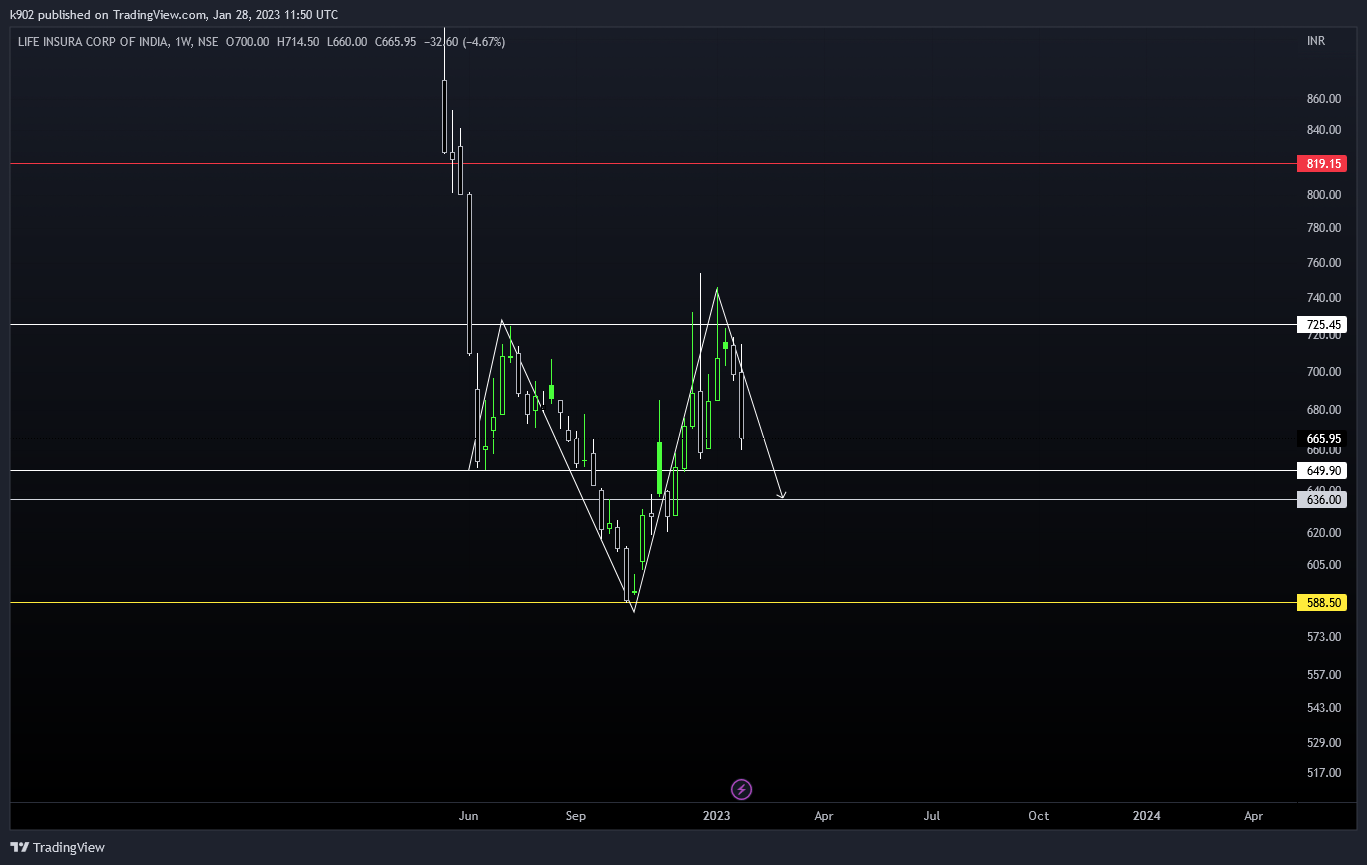Viewport: 1367px width, 865px height.
Task: Click the Apr label before Jul
Action: click(x=824, y=816)
